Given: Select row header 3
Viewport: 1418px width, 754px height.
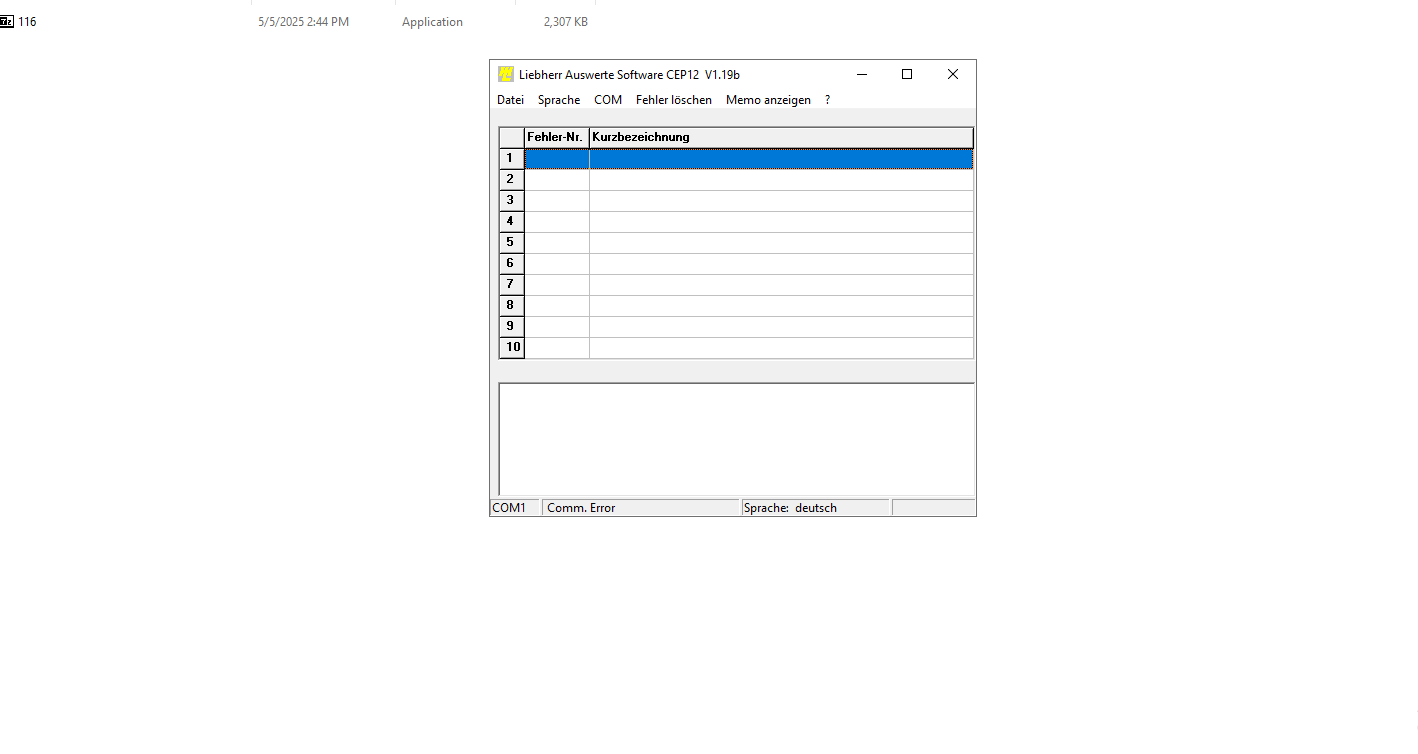Looking at the screenshot, I should (511, 200).
